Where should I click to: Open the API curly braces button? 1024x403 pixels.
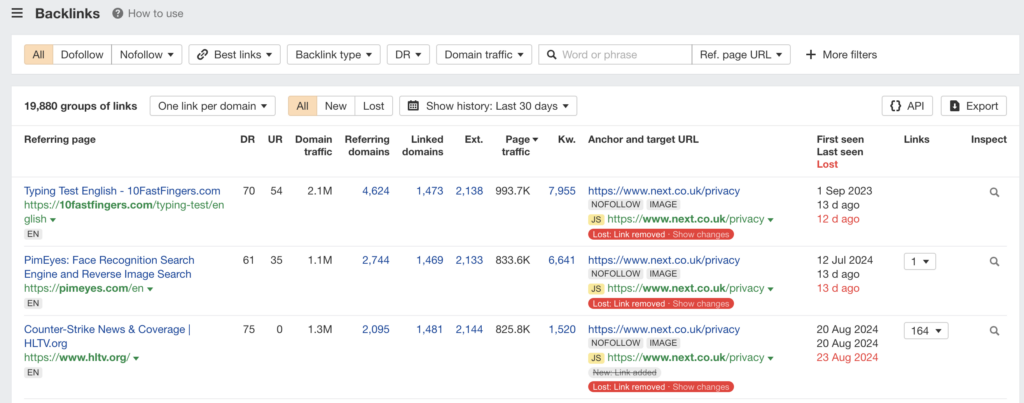pos(907,106)
